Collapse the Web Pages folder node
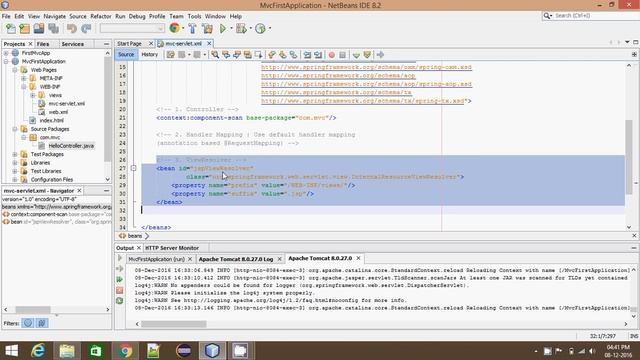The height and width of the screenshot is (360, 640). pyautogui.click(x=15, y=70)
